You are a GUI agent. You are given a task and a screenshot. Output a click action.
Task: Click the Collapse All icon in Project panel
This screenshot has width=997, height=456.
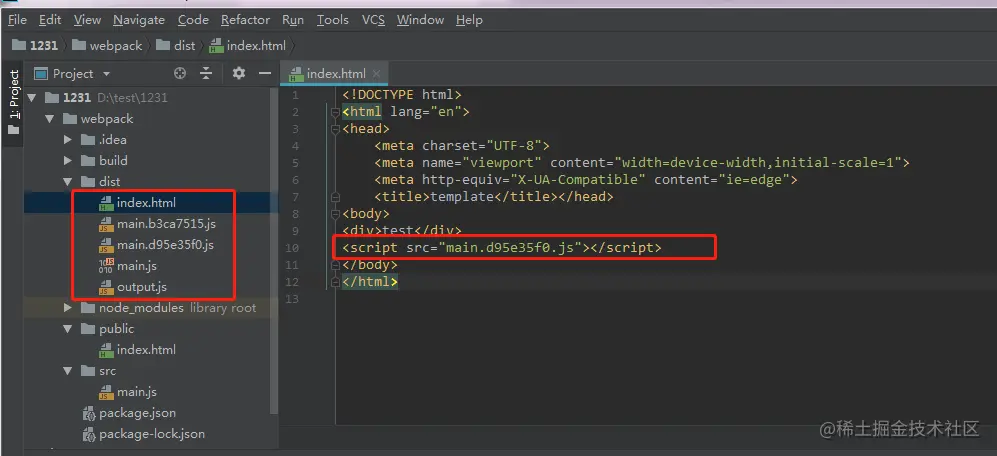(205, 74)
